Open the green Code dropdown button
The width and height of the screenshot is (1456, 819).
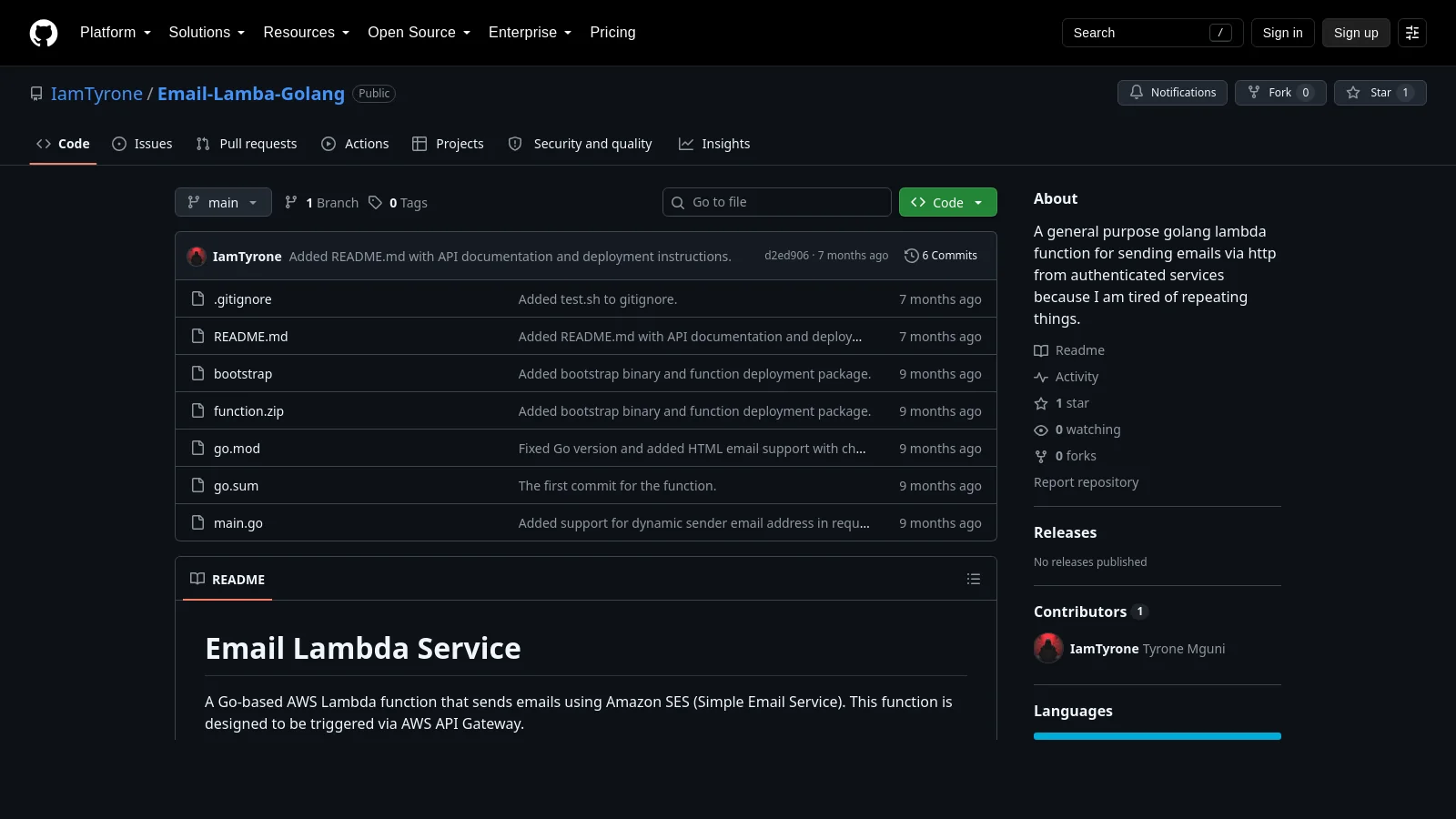click(948, 202)
